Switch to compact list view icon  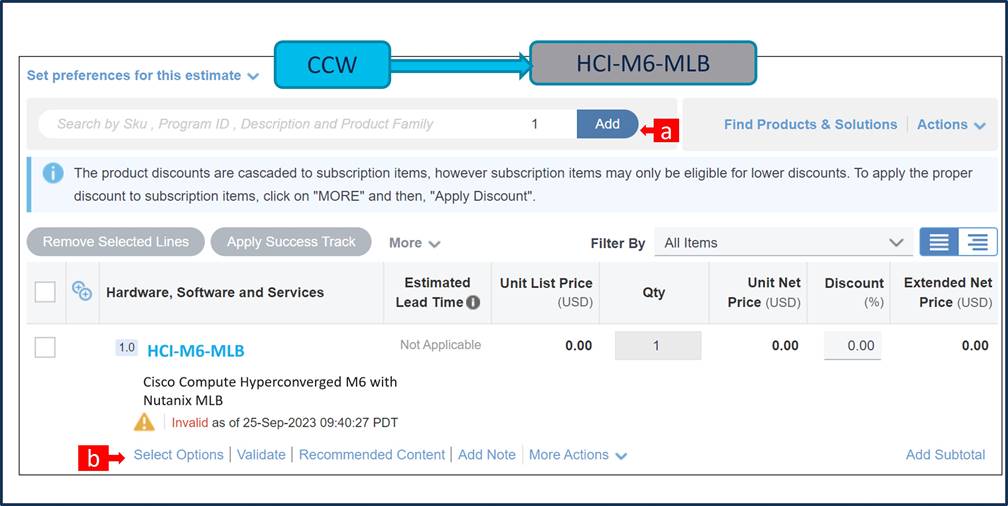click(939, 242)
